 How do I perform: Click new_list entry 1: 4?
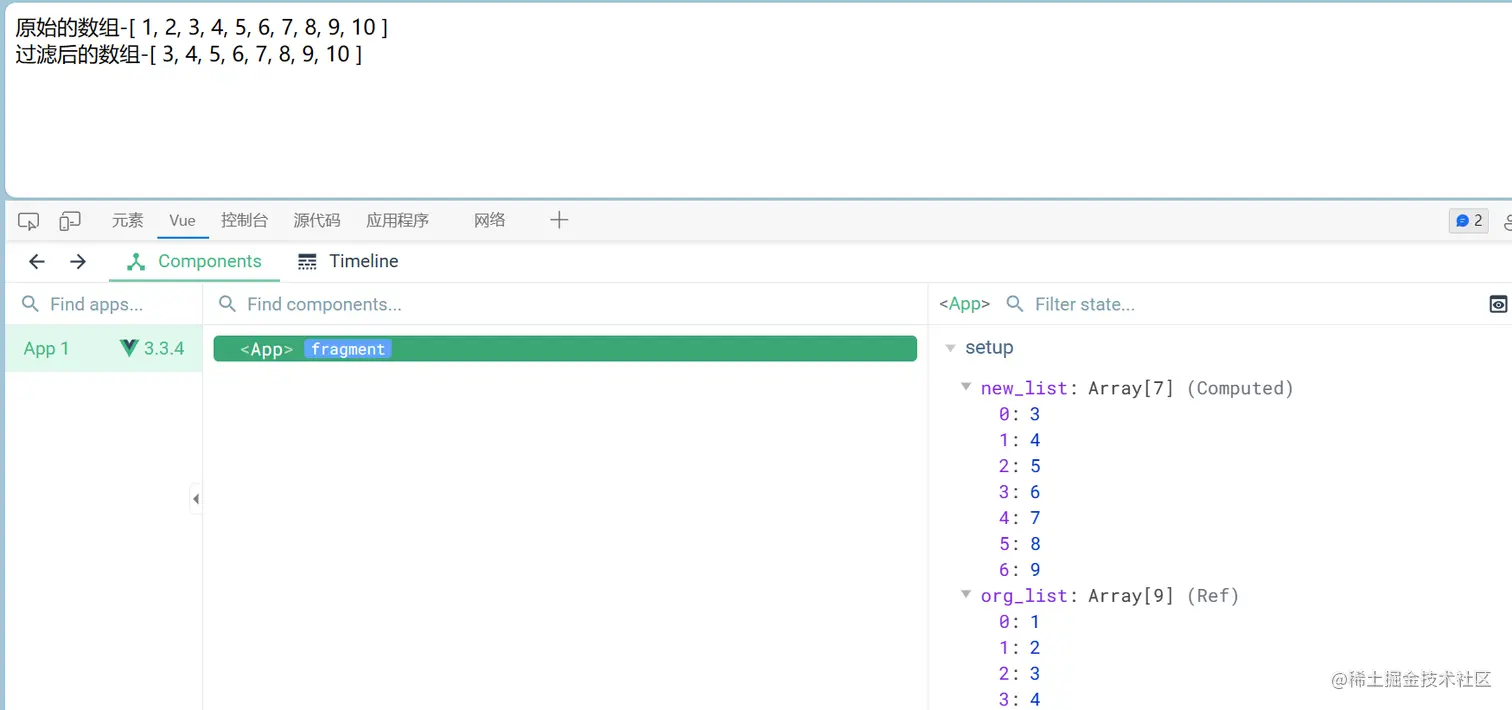1020,440
